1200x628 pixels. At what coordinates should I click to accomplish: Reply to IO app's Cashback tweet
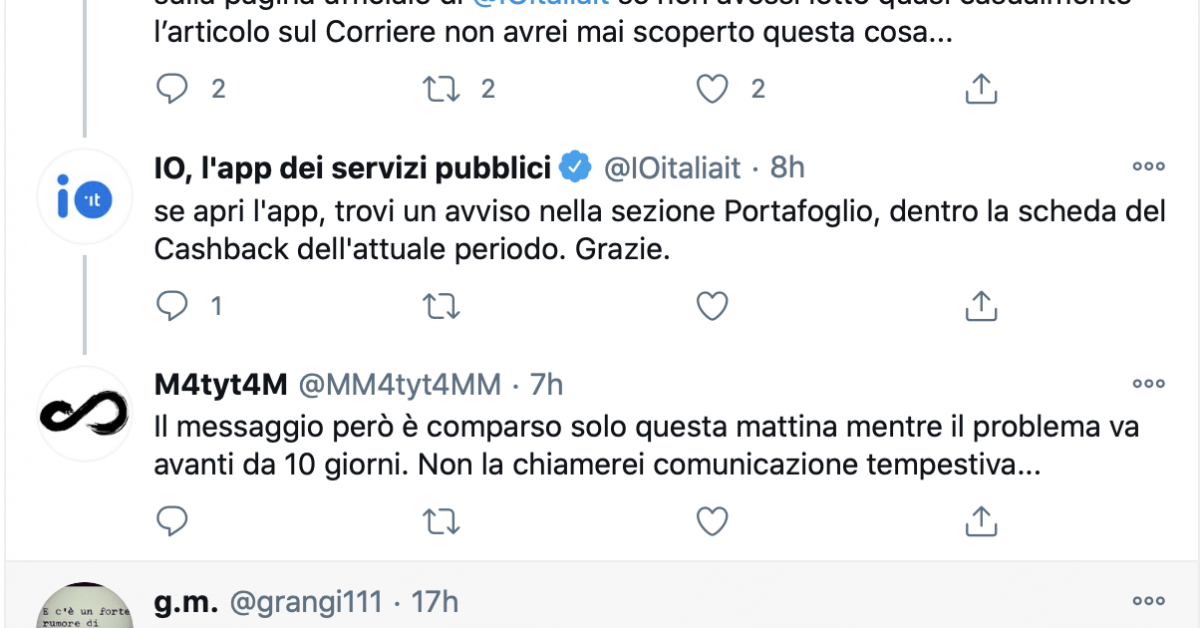pos(173,305)
